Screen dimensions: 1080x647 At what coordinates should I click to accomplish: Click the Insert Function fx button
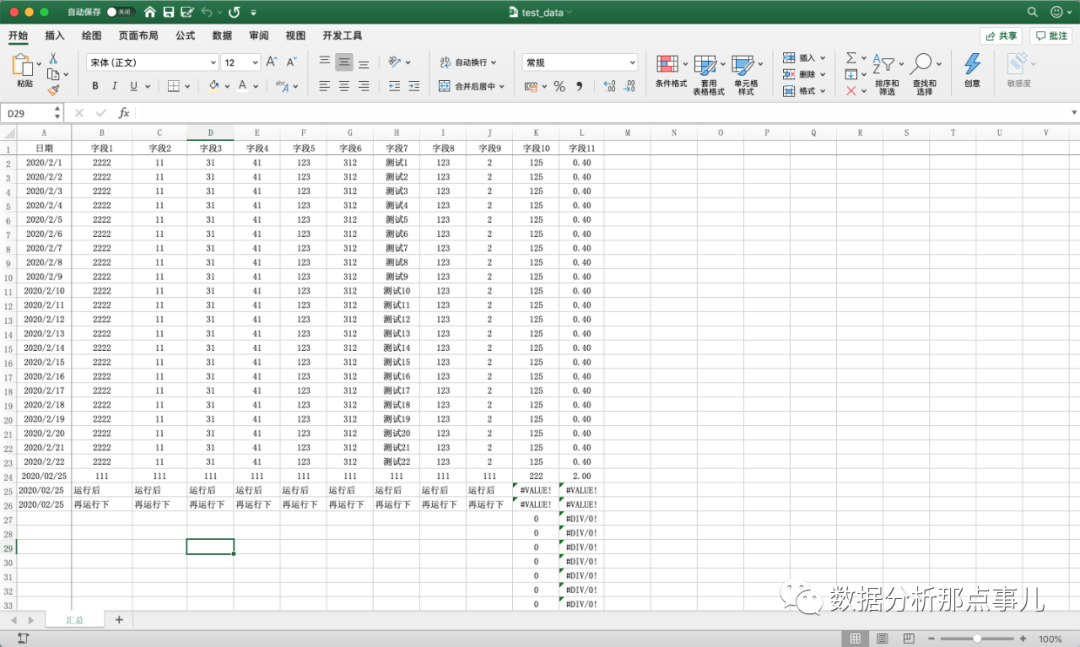pyautogui.click(x=123, y=112)
